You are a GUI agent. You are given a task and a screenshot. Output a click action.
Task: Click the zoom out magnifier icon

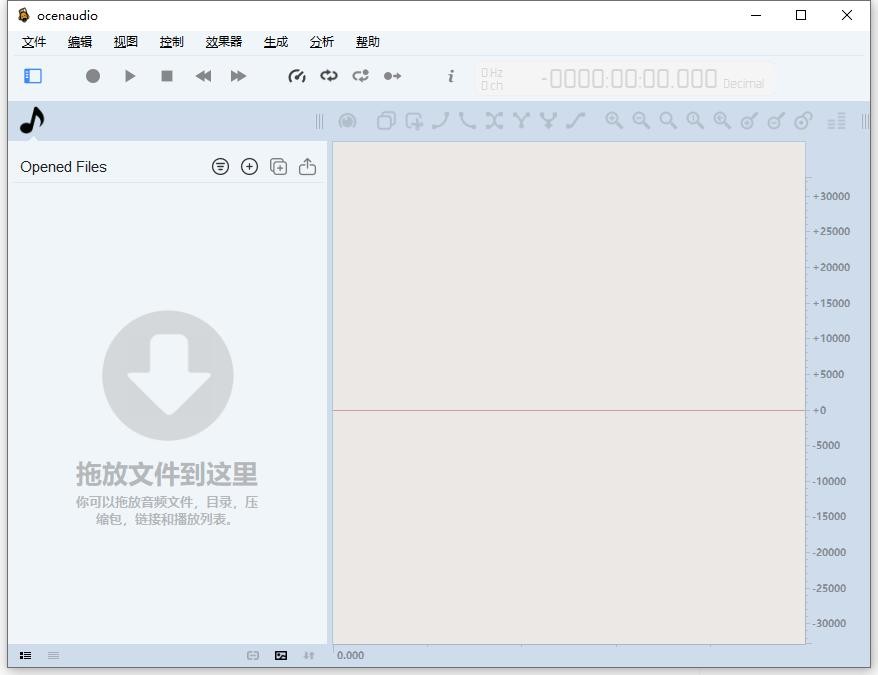[641, 120]
